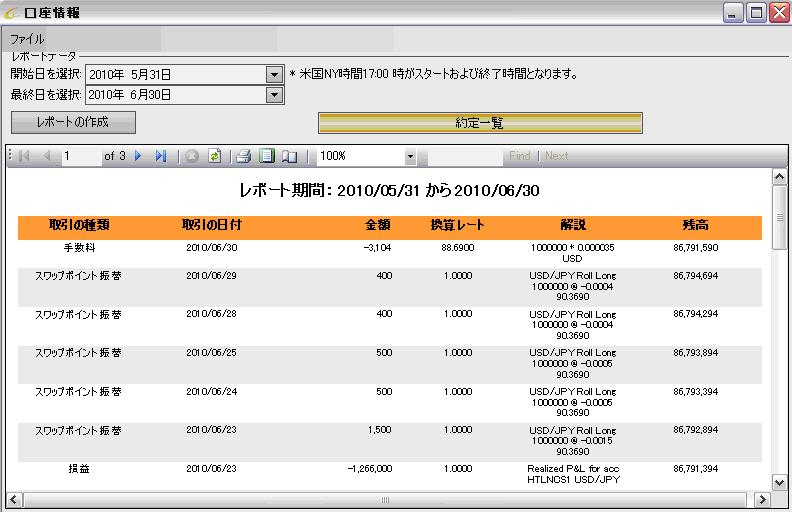Click the amount 1,500
The width and height of the screenshot is (792, 512).
coord(379,430)
